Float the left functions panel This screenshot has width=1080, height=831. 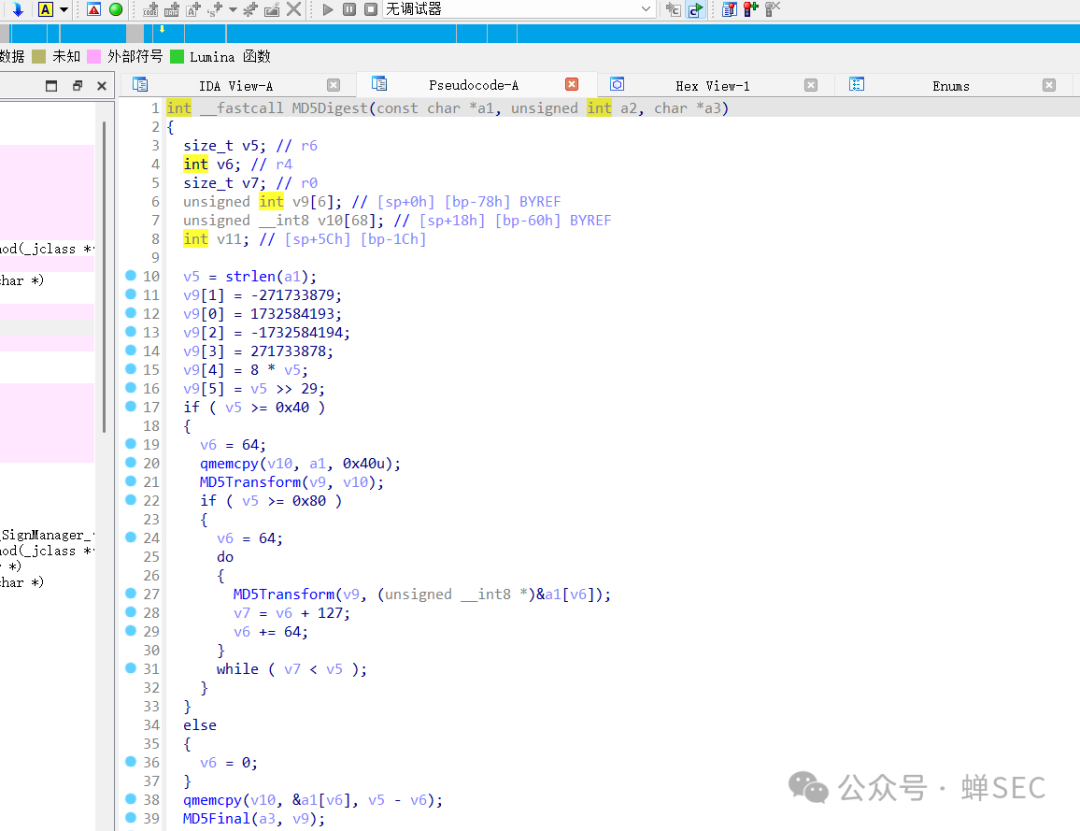[x=77, y=85]
